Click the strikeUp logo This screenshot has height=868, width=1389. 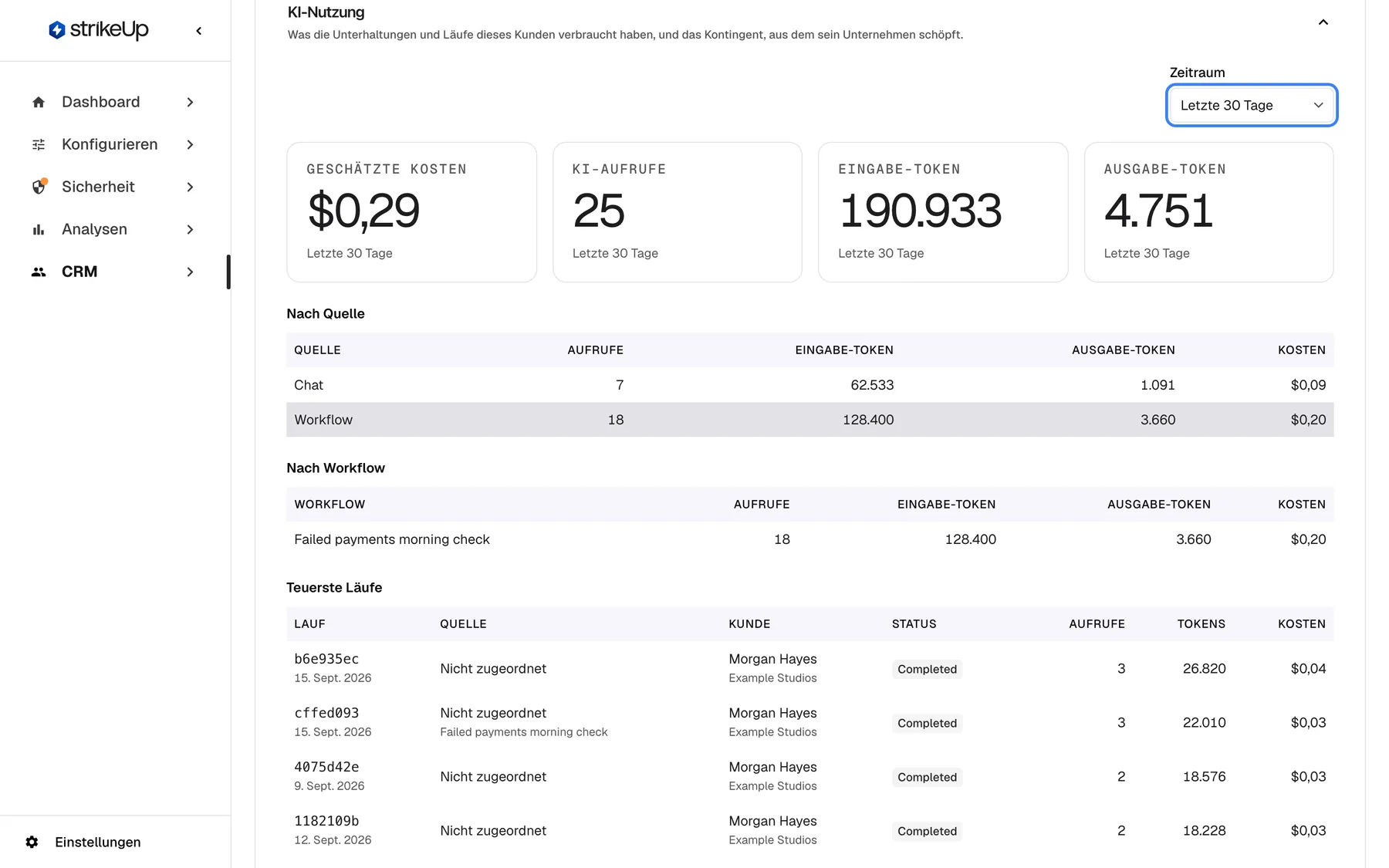(99, 29)
